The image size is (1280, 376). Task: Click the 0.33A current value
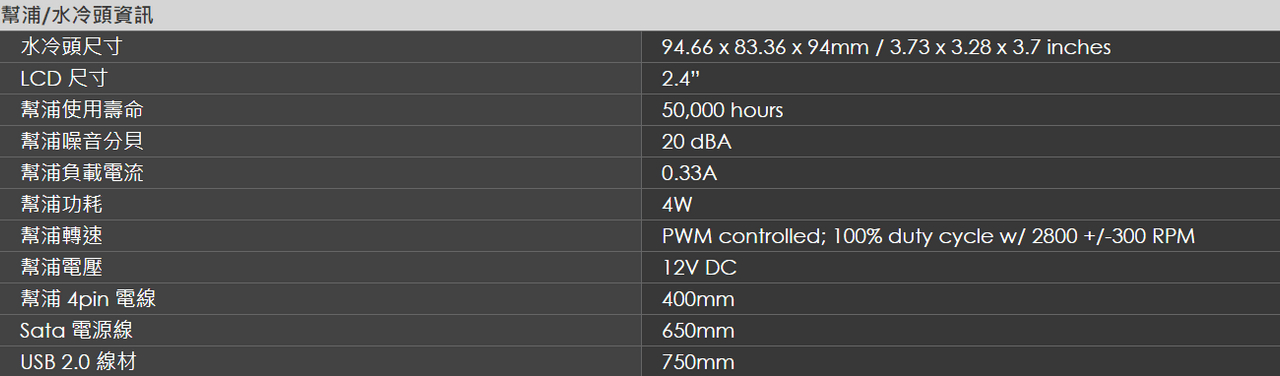point(689,173)
